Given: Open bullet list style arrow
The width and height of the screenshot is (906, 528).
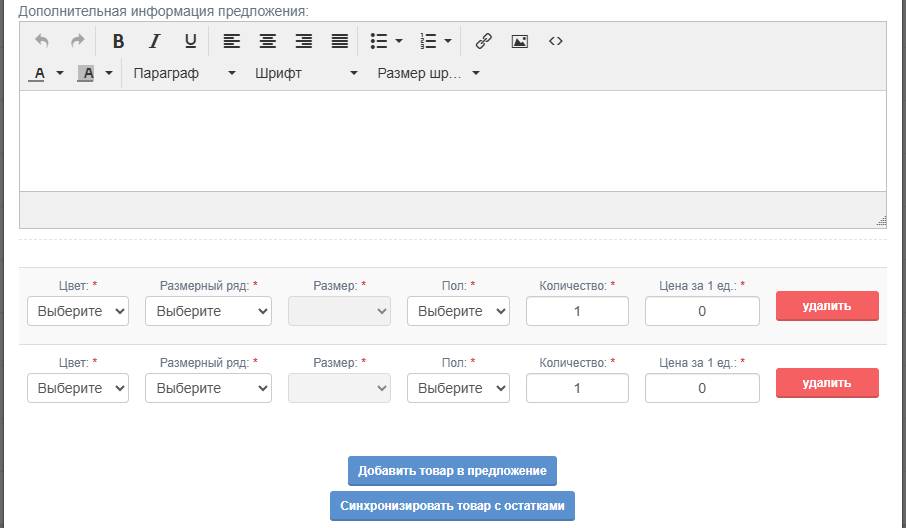Looking at the screenshot, I should pyautogui.click(x=399, y=41).
